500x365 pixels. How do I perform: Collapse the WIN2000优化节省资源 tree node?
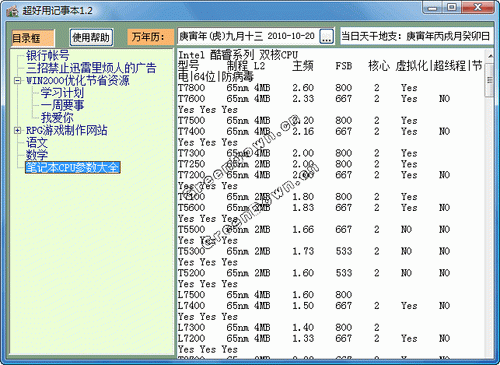(17, 80)
